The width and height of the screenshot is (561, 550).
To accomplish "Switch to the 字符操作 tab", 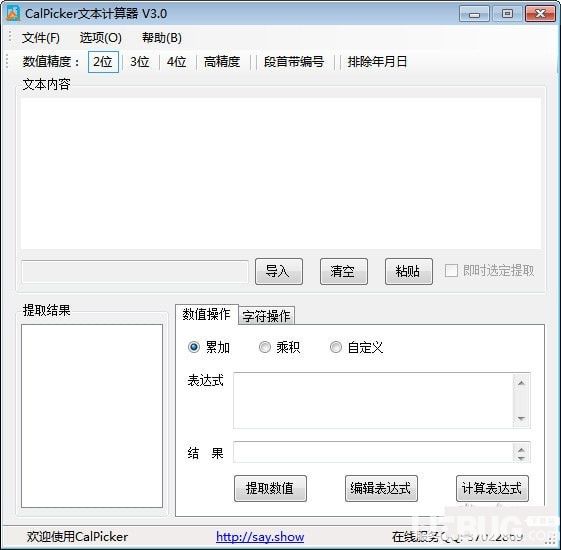I will coord(266,316).
